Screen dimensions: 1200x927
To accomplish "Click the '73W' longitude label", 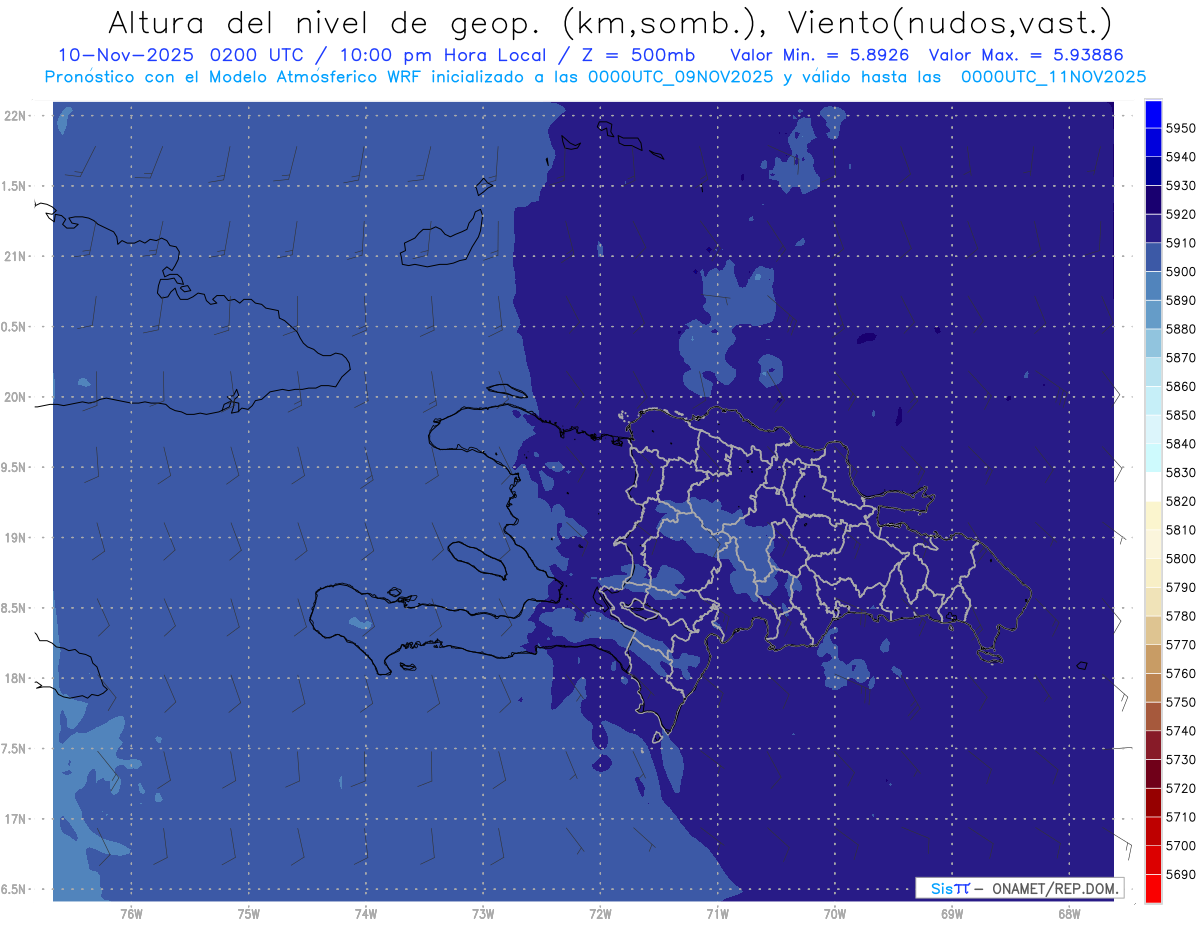I will point(483,914).
